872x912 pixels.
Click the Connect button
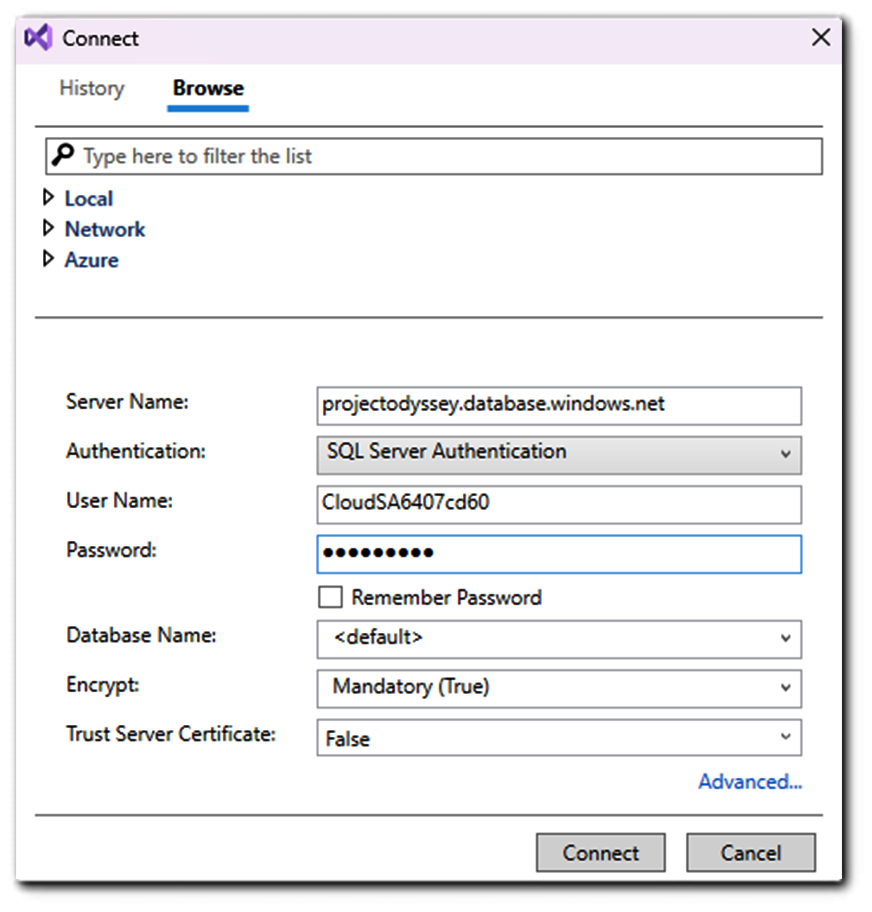(x=600, y=853)
